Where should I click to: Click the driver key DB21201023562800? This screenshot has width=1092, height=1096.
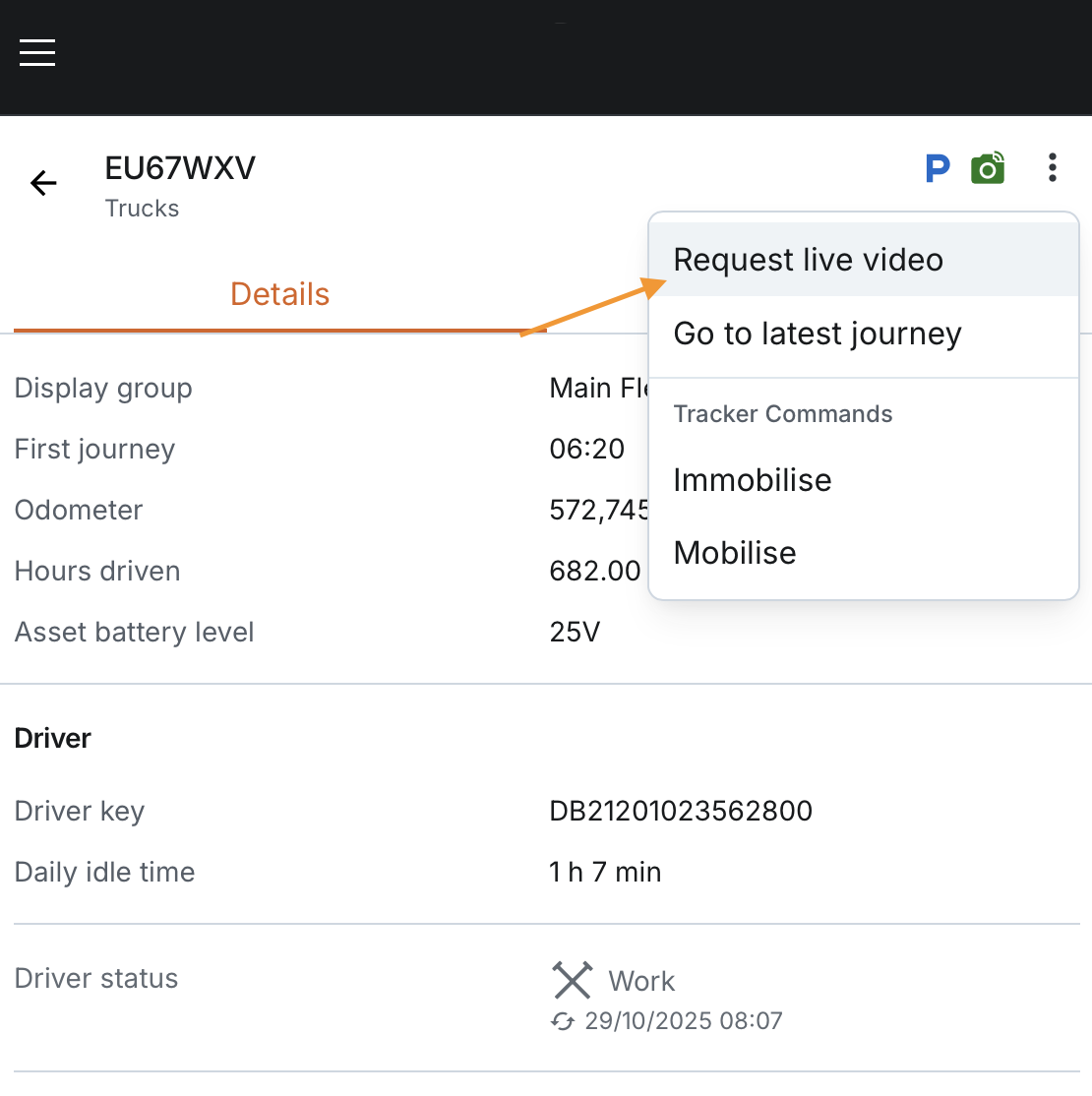[x=681, y=811]
